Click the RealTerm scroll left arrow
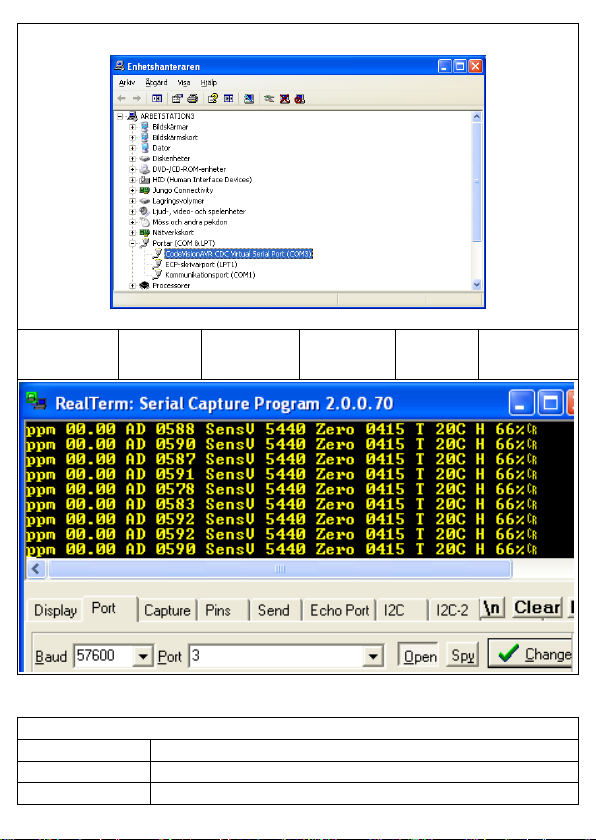The height and width of the screenshot is (840, 596). tap(36, 568)
